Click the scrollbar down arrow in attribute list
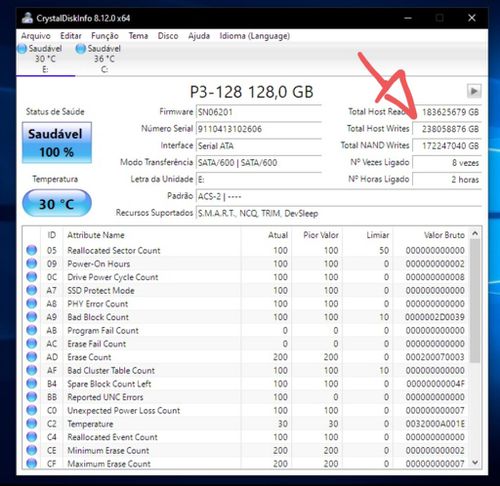 click(475, 463)
